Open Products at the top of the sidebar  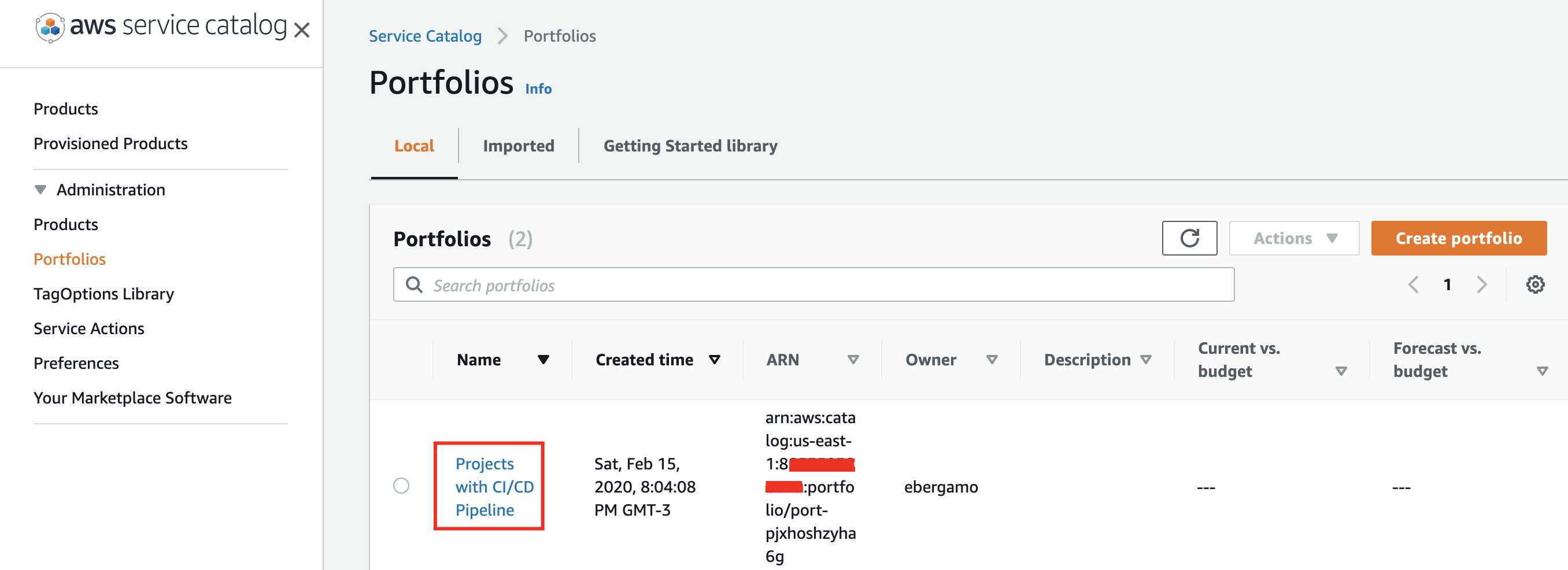[66, 109]
